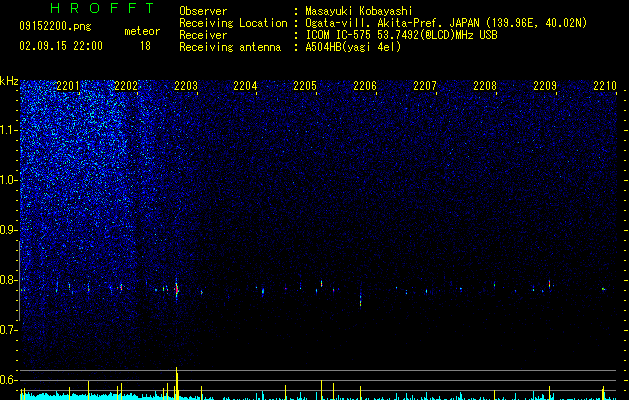Select observer name Masayuki Kobayashi

coord(359,11)
